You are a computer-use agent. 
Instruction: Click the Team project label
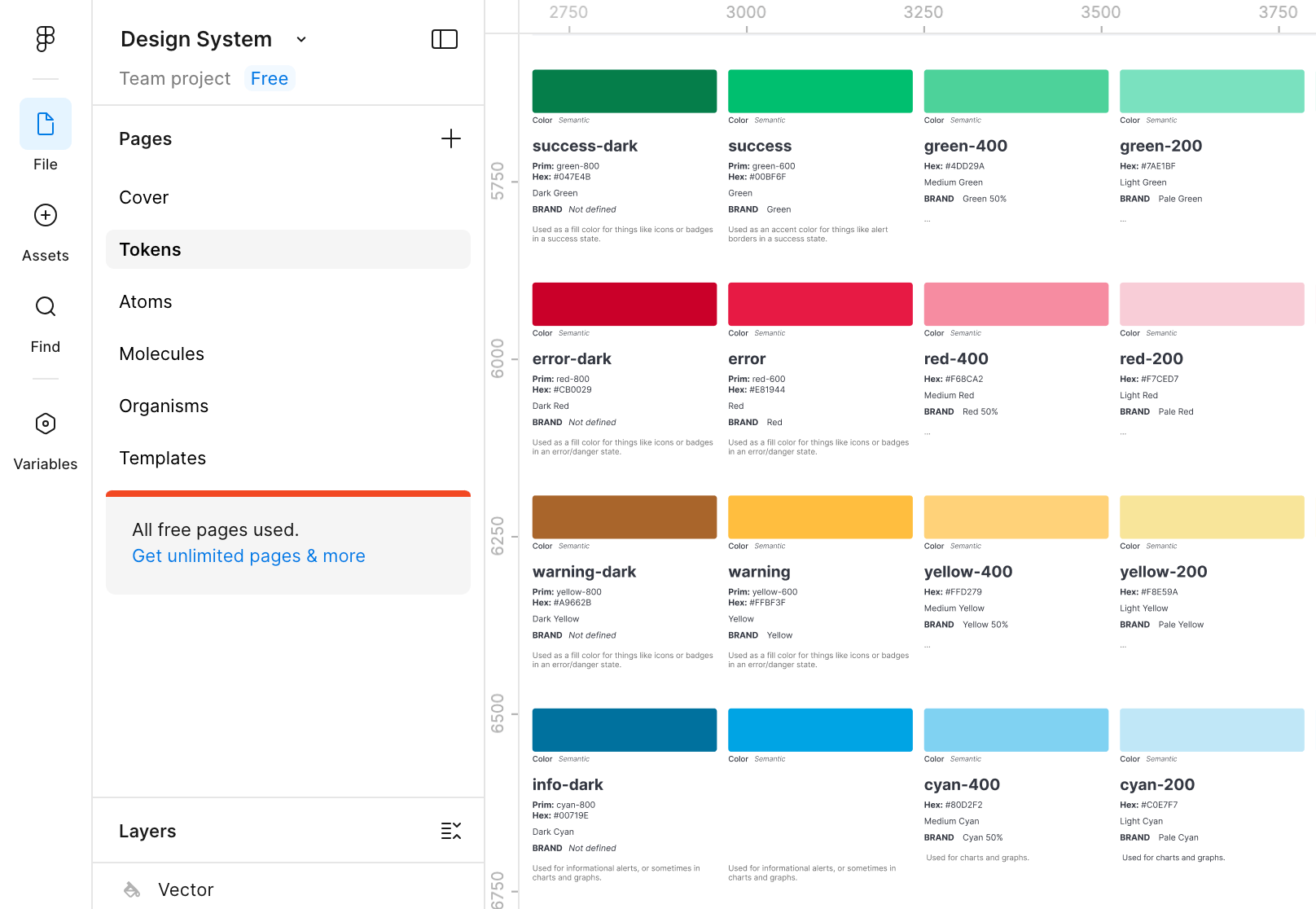pyautogui.click(x=175, y=78)
